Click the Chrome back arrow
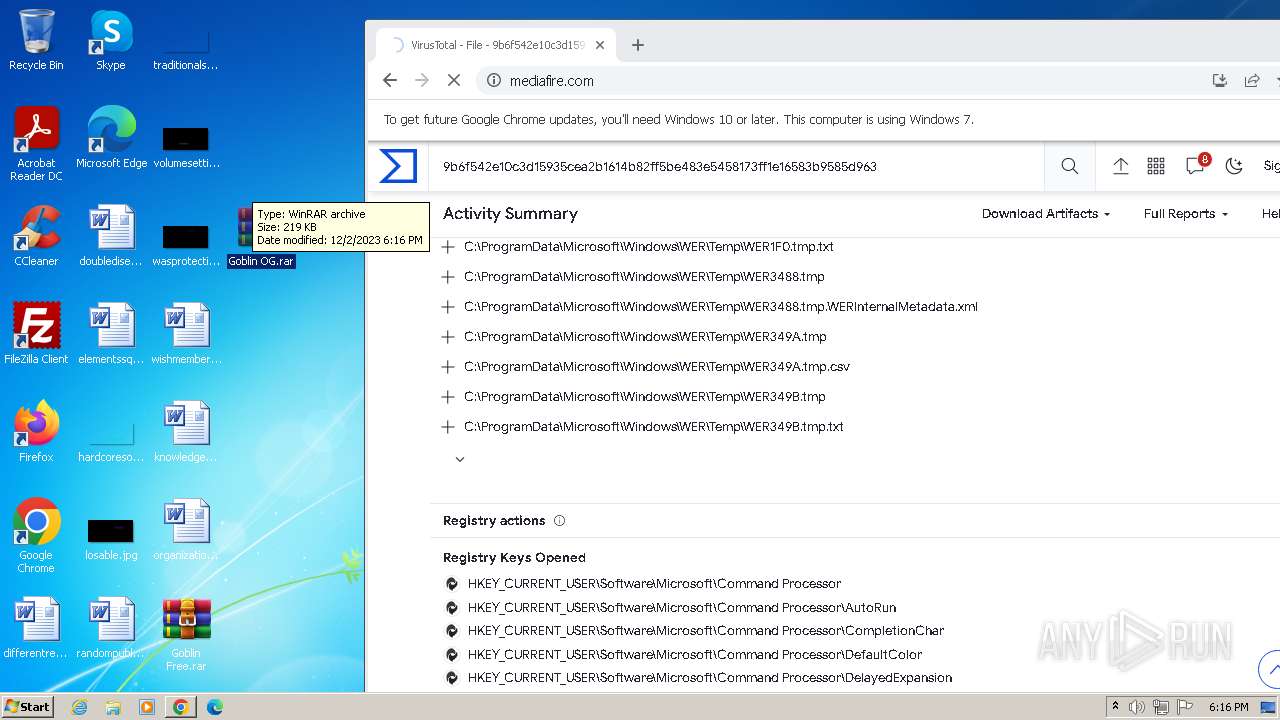Viewport: 1280px width, 720px height. point(390,80)
